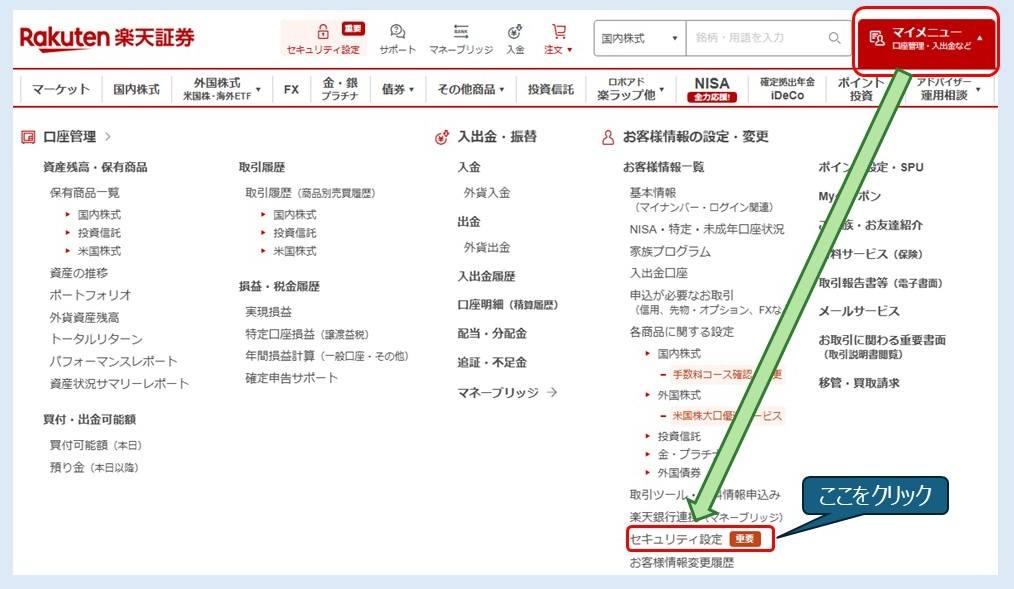Open 入出金口座 link
Image resolution: width=1014 pixels, height=589 pixels.
coord(658,273)
